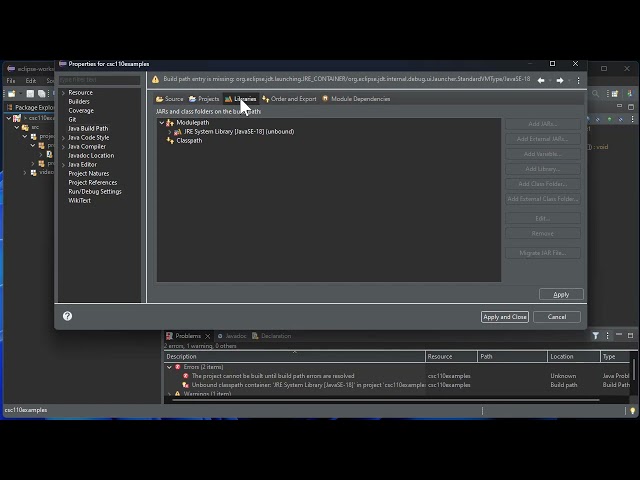Click the type filter text field

point(99,80)
